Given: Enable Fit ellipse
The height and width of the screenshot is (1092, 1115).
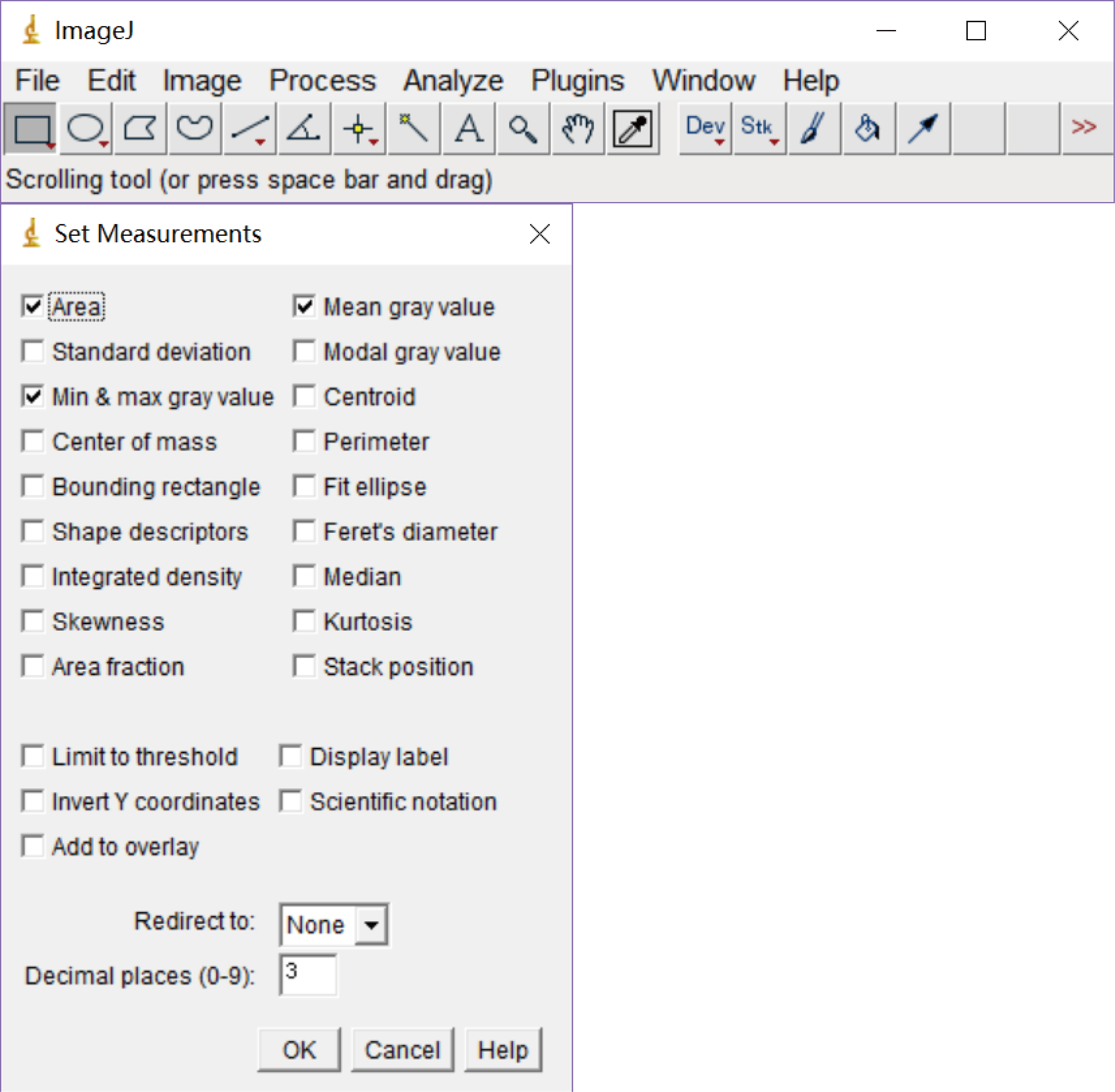Looking at the screenshot, I should 304,486.
